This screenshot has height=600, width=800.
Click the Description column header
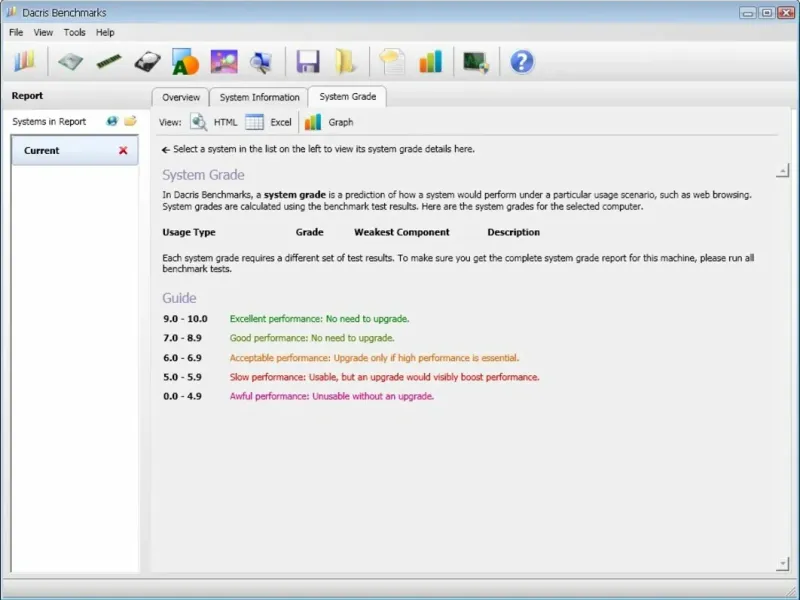click(513, 232)
